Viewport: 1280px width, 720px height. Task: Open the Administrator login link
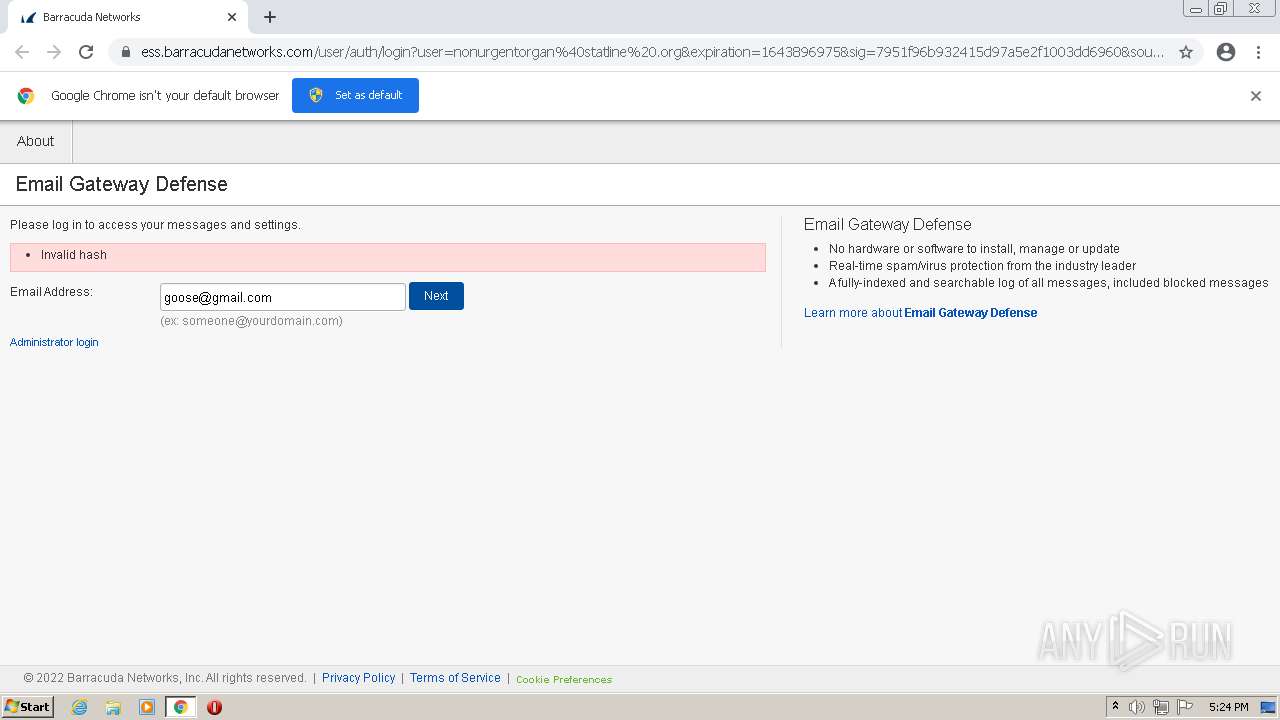point(54,342)
